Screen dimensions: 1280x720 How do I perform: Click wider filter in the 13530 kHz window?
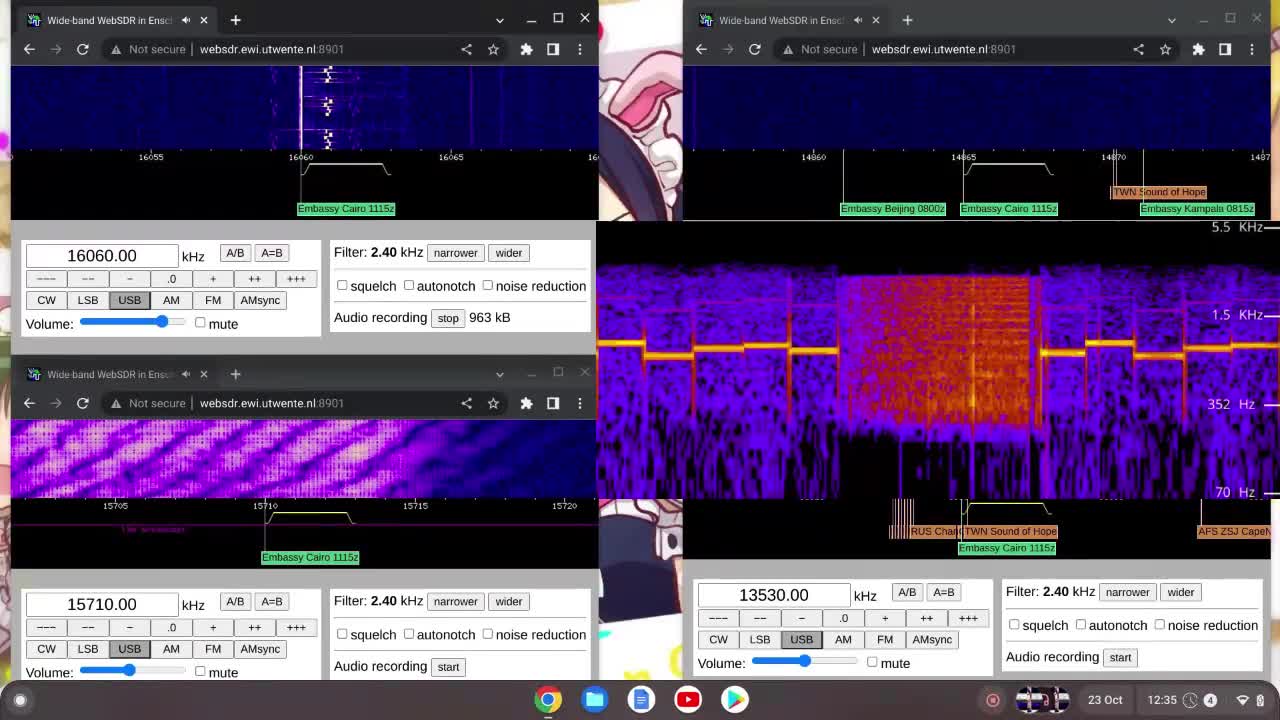pyautogui.click(x=1180, y=592)
